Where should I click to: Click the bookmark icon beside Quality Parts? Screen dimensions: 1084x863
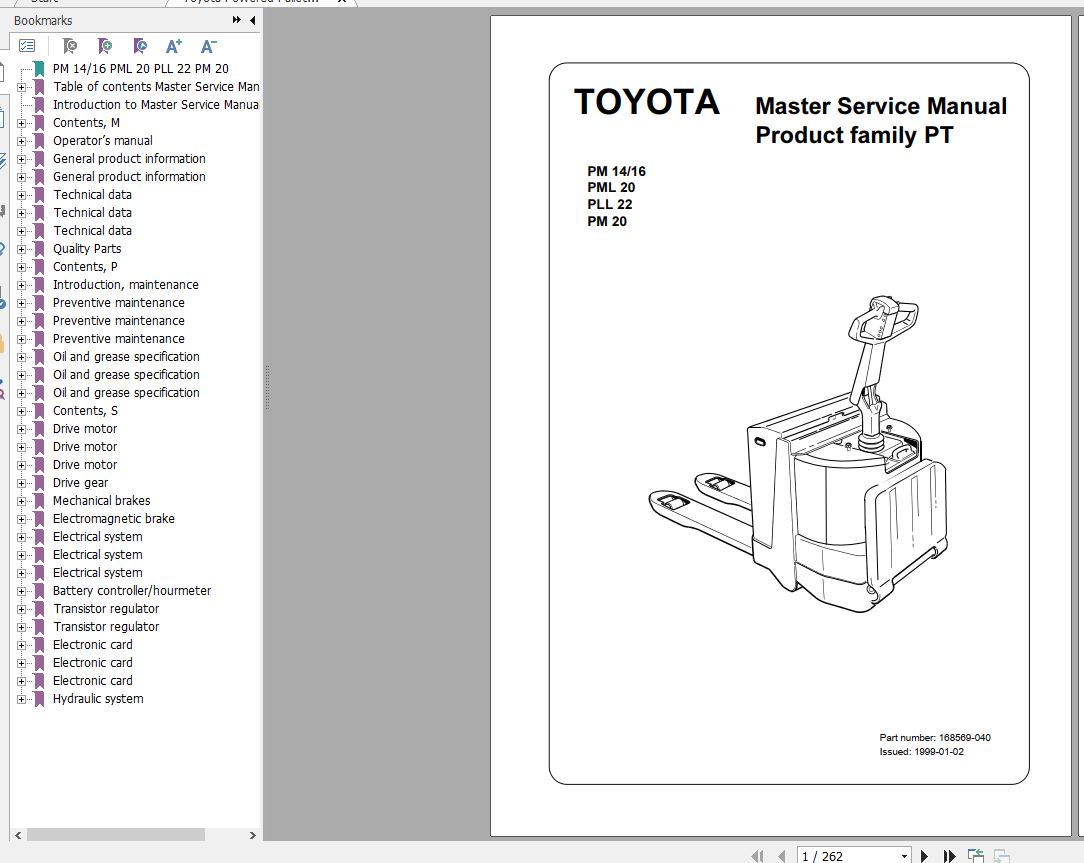pos(39,248)
